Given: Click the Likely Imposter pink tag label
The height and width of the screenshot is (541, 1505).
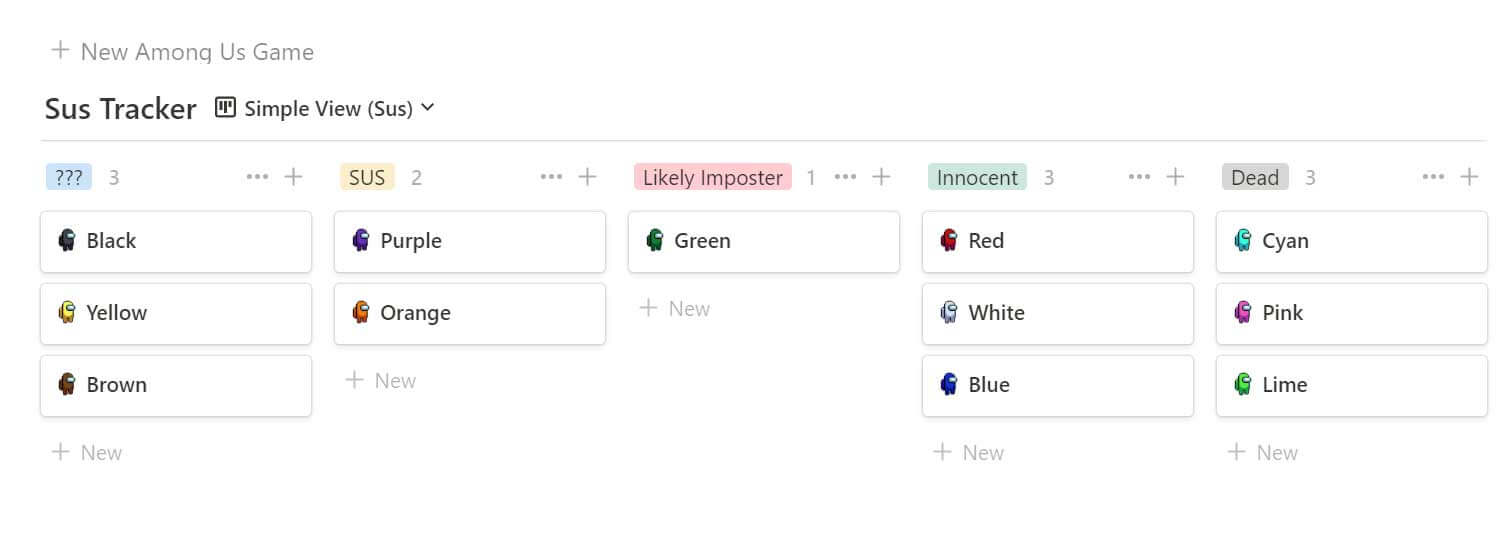Looking at the screenshot, I should pos(713,177).
